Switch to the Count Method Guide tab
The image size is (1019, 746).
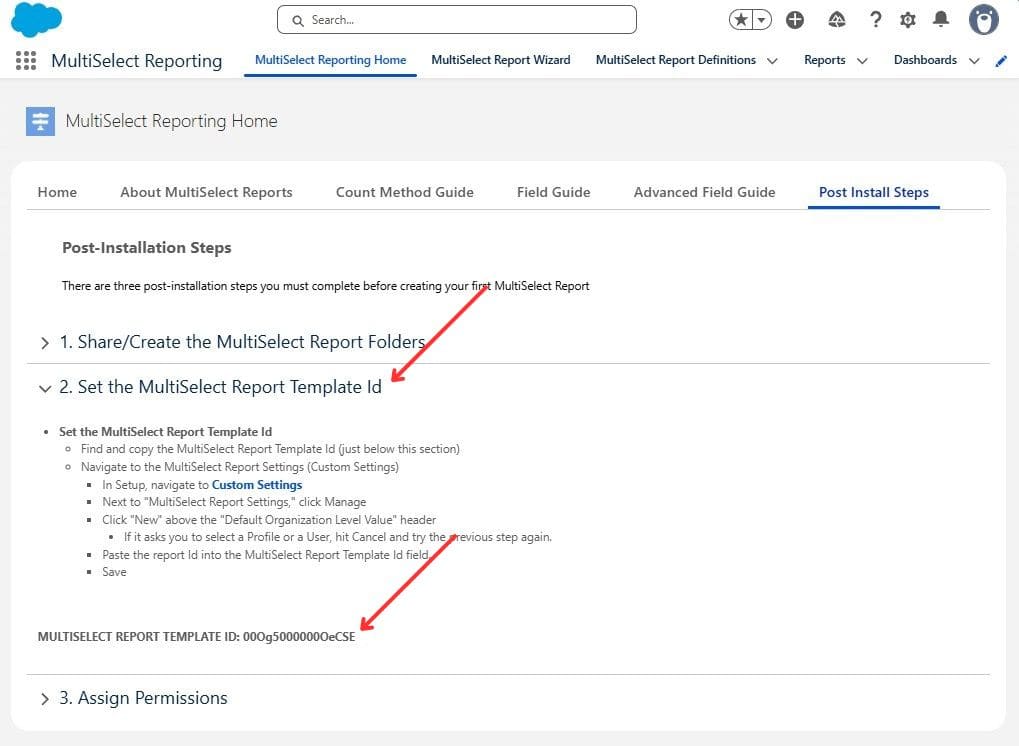pyautogui.click(x=404, y=192)
